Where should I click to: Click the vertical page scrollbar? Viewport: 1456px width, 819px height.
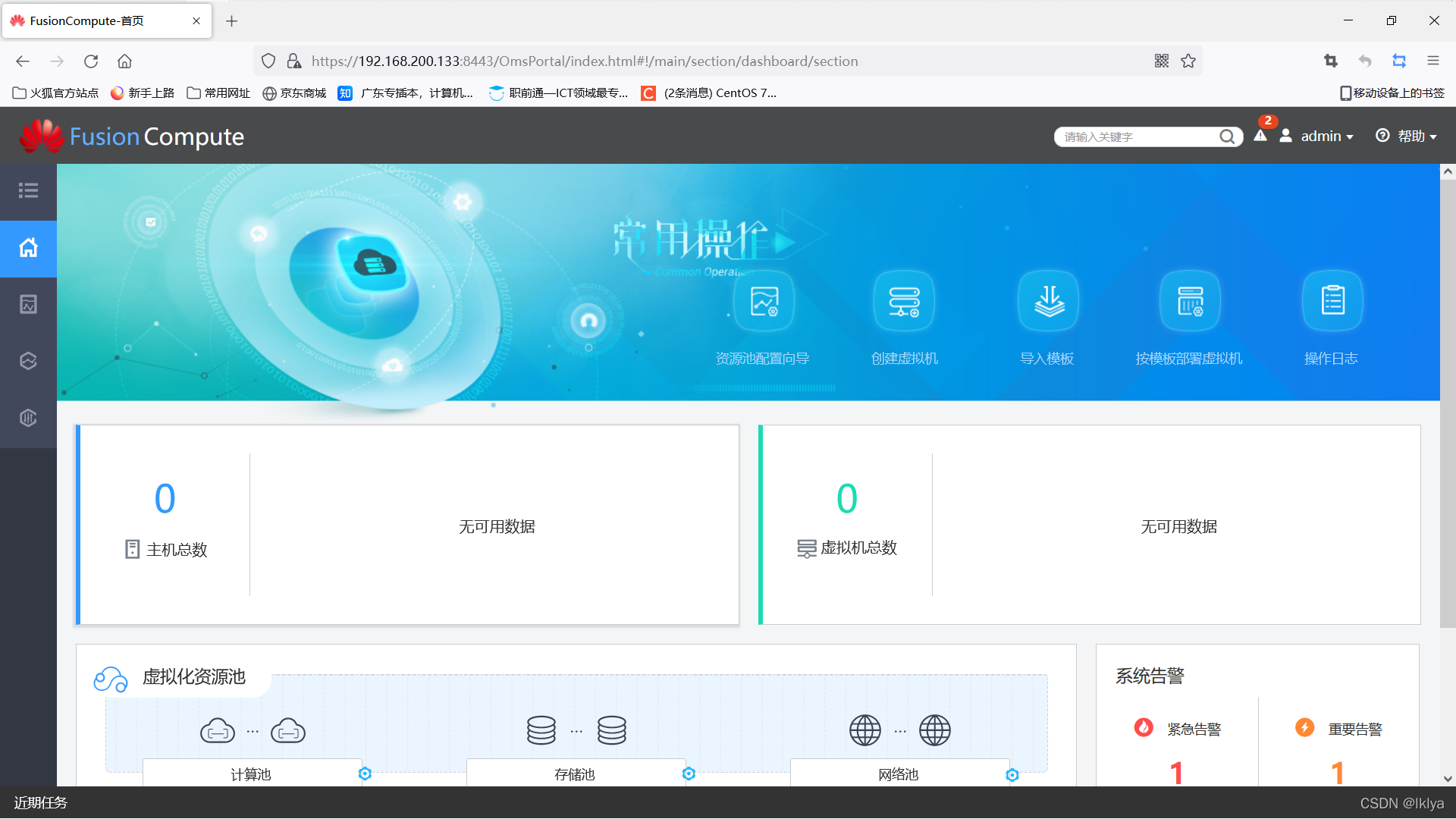1447,402
